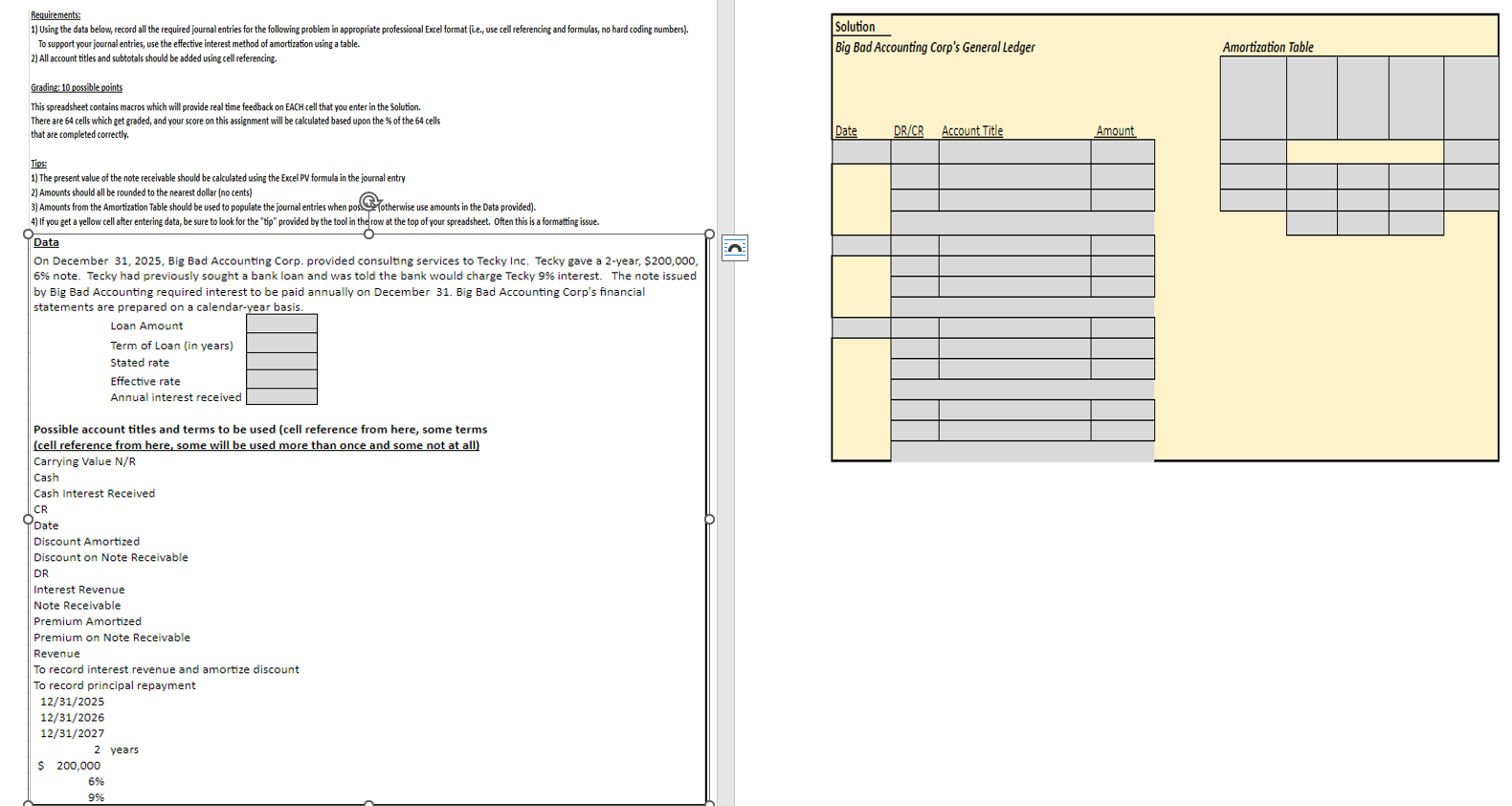The height and width of the screenshot is (806, 1512).
Task: Click the 'Amortization Table' heading
Action: pos(1268,47)
